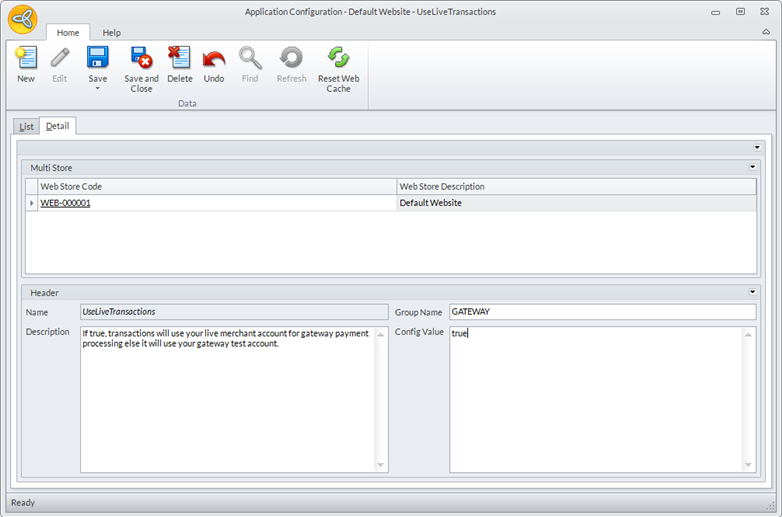Switch to the List tab
The image size is (782, 517).
(26, 126)
